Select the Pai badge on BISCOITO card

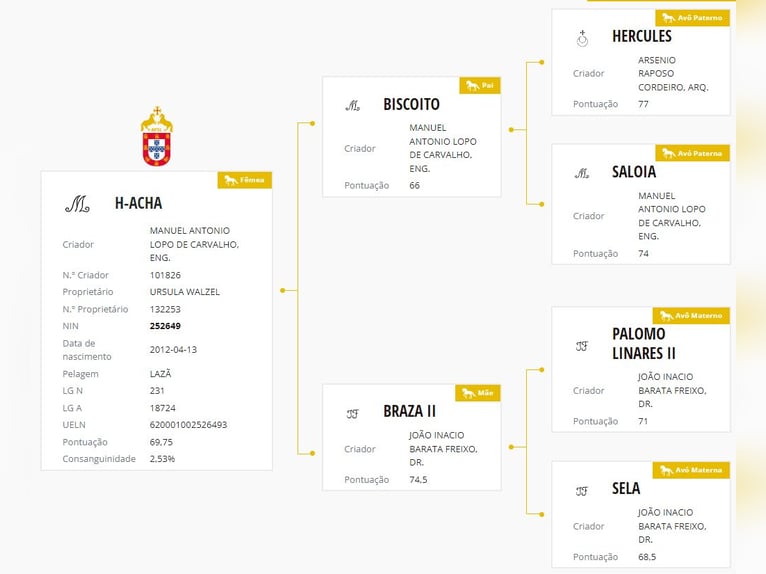click(x=480, y=85)
